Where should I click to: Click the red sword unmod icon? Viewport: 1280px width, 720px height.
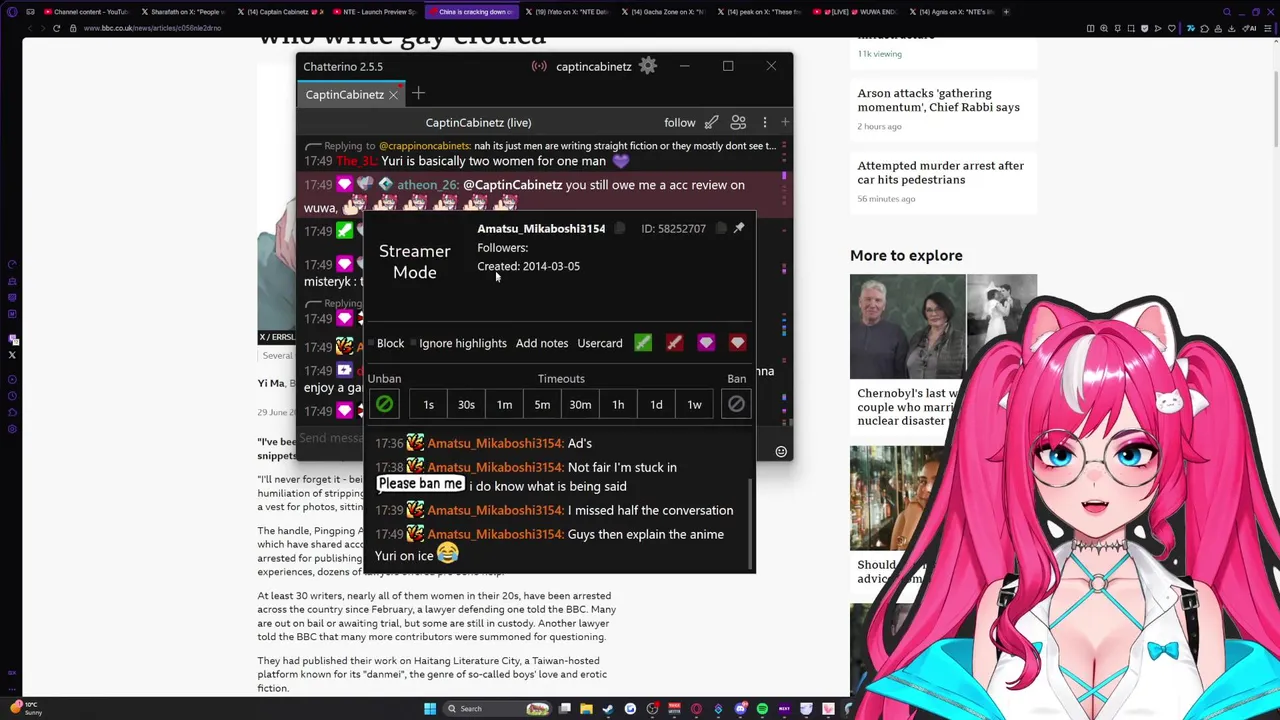pyautogui.click(x=675, y=343)
